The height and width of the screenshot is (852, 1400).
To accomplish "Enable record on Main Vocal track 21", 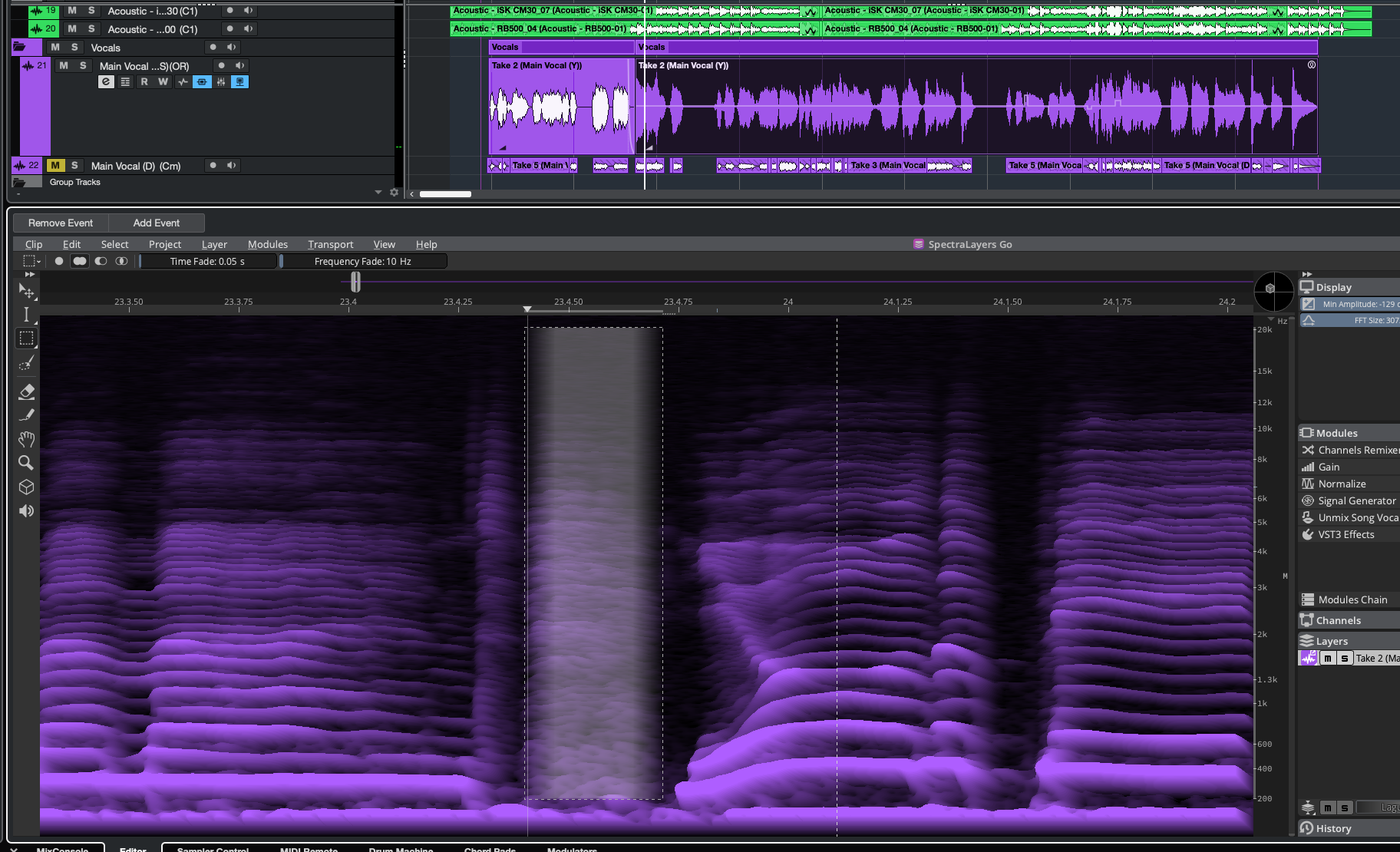I will coord(222,66).
